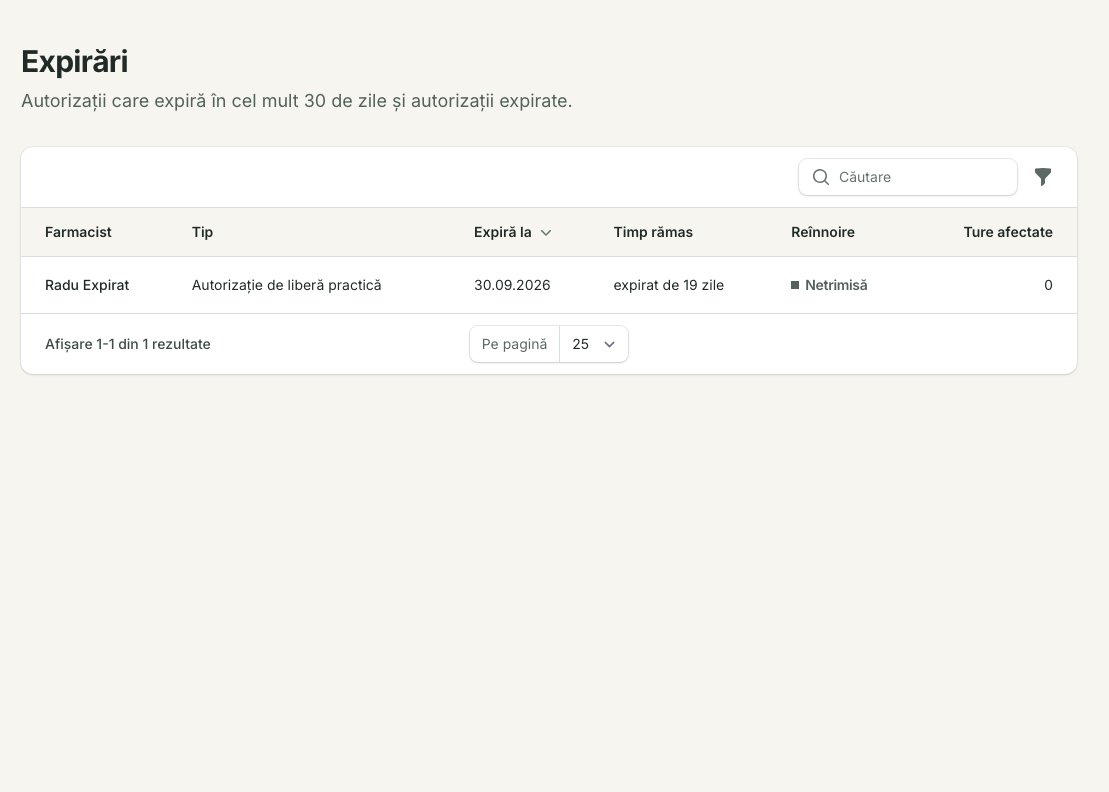Open the Radu Expirat row
Viewport: 1109px width, 792px height.
click(x=549, y=285)
